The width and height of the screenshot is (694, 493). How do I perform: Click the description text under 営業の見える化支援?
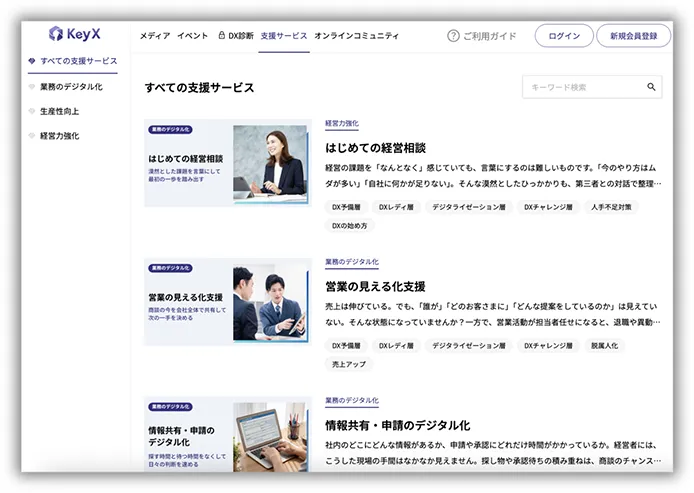click(493, 314)
